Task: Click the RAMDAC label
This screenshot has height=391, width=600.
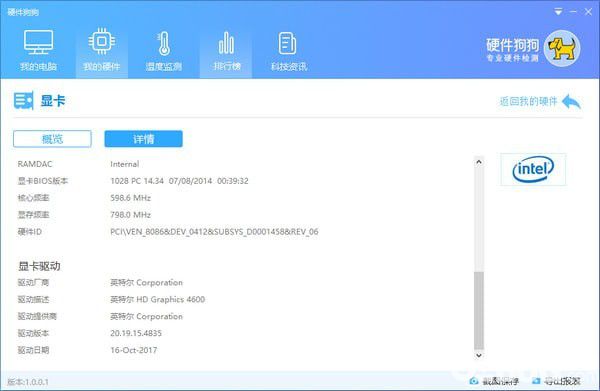Action: [35, 164]
